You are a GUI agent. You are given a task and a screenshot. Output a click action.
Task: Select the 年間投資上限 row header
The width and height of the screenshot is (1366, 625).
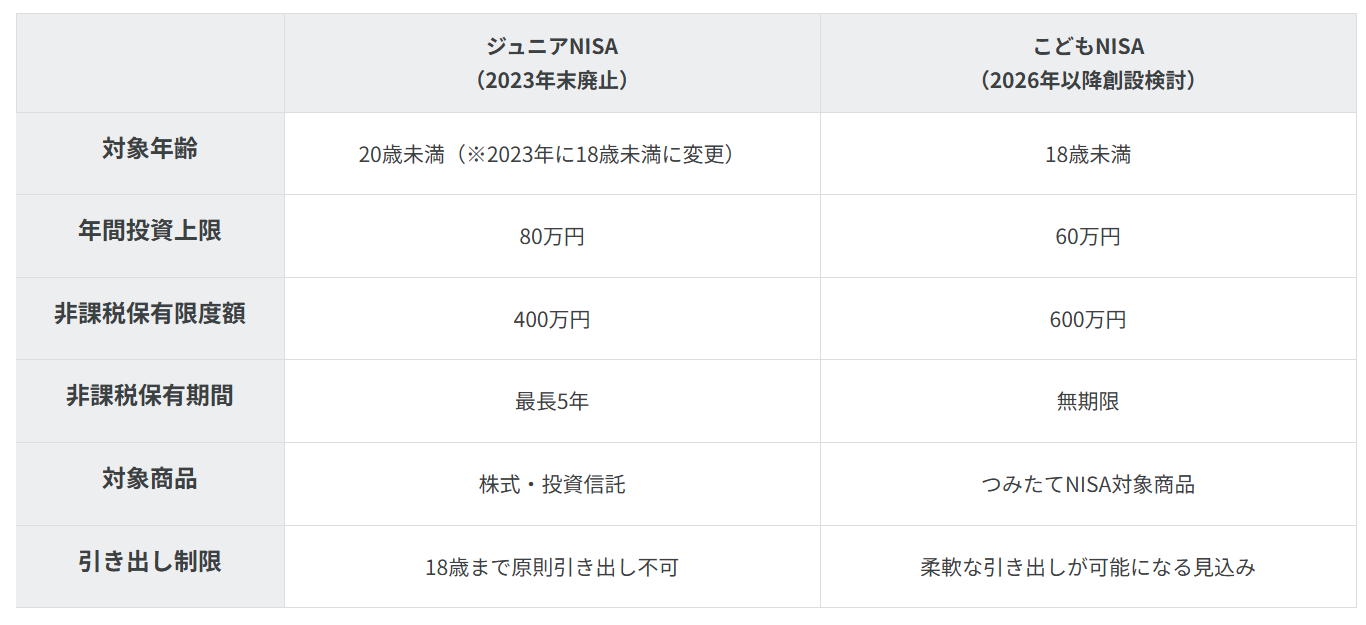[x=150, y=232]
